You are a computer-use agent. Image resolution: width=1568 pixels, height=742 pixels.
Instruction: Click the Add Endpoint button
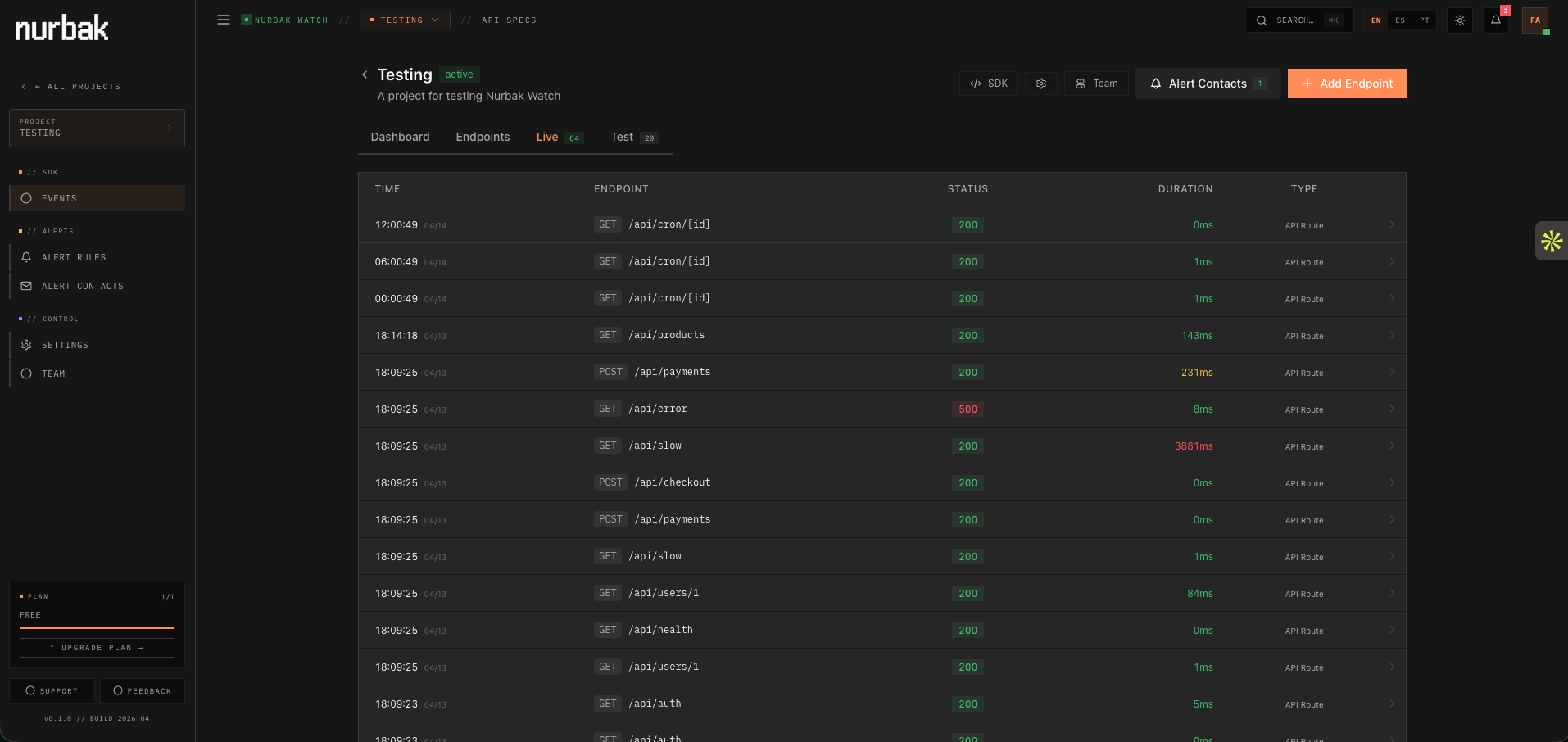coord(1347,84)
